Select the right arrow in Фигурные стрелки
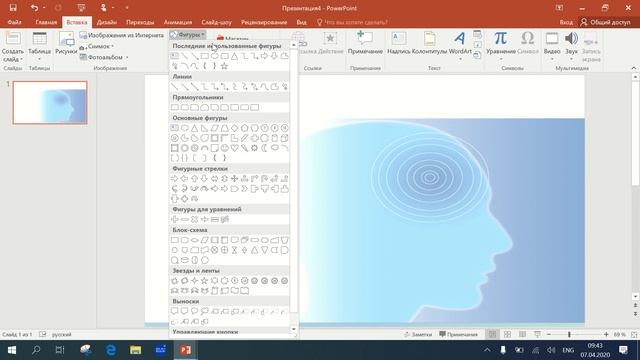This screenshot has height=360, width=640. tap(174, 178)
